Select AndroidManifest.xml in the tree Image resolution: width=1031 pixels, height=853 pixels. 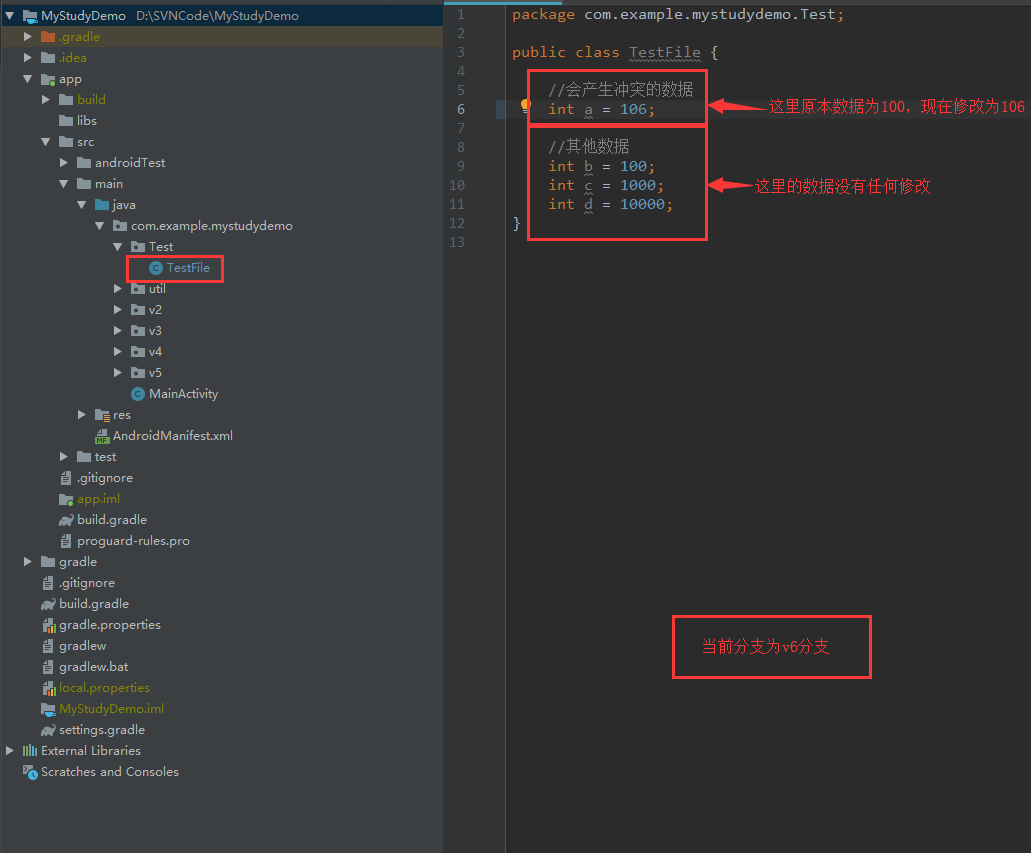pyautogui.click(x=173, y=435)
